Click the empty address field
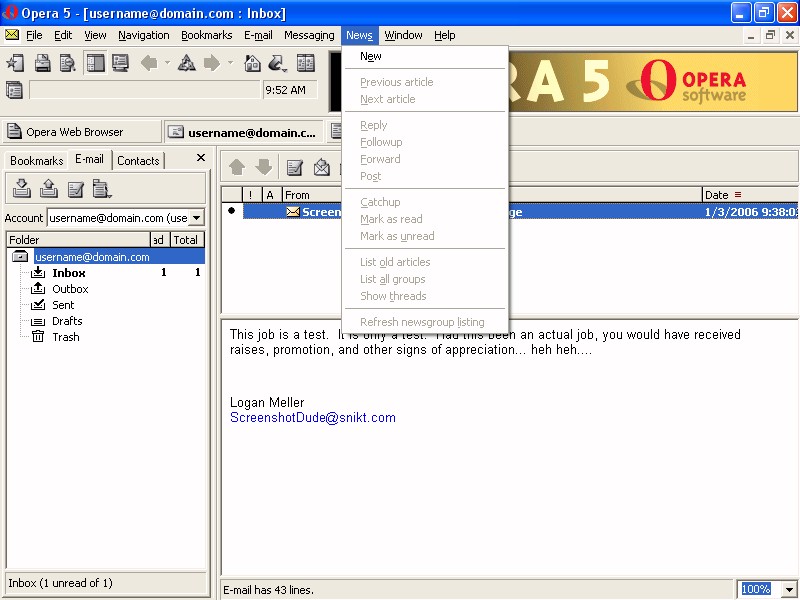800x600 pixels. [145, 90]
